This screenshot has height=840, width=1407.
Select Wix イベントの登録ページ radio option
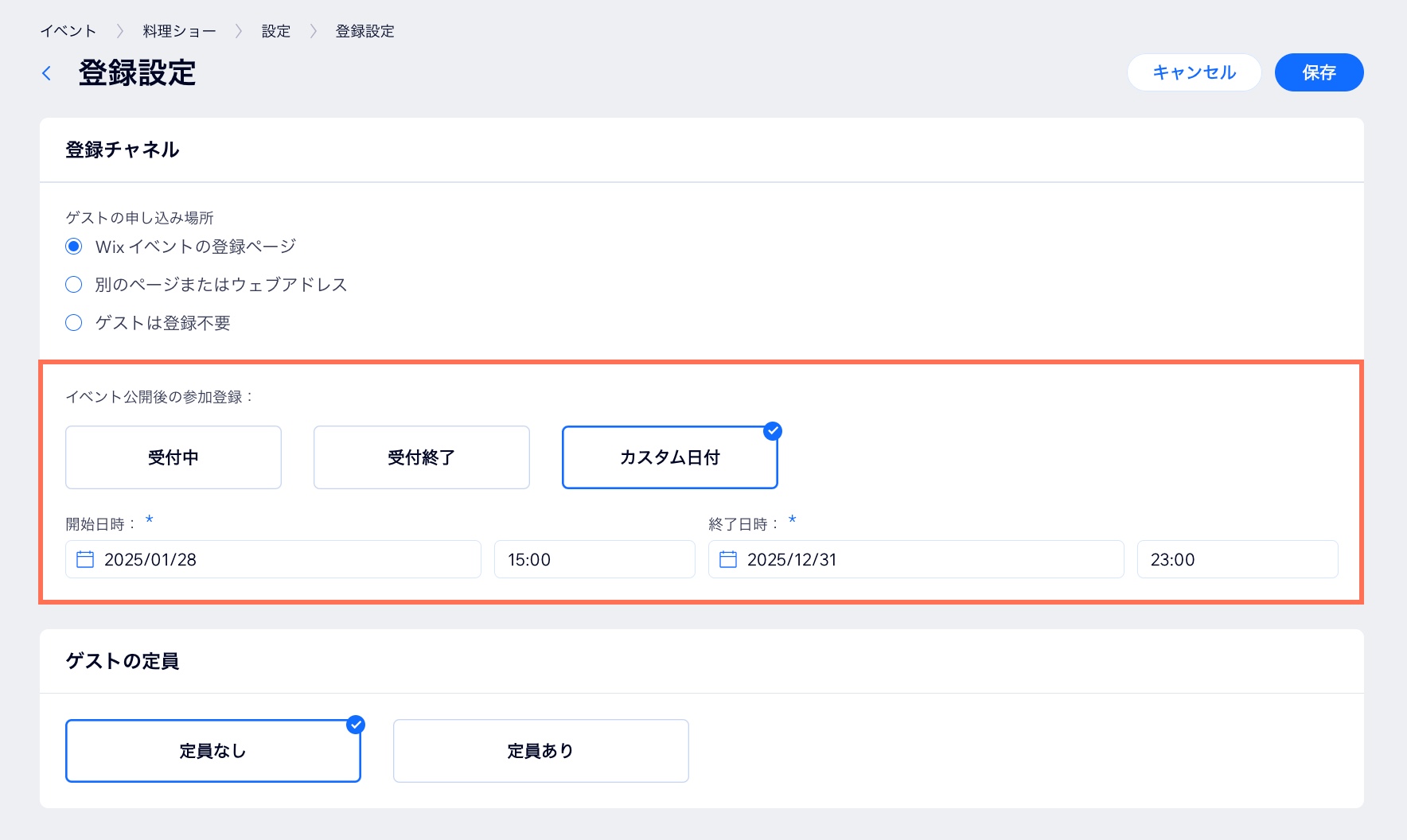pos(74,247)
